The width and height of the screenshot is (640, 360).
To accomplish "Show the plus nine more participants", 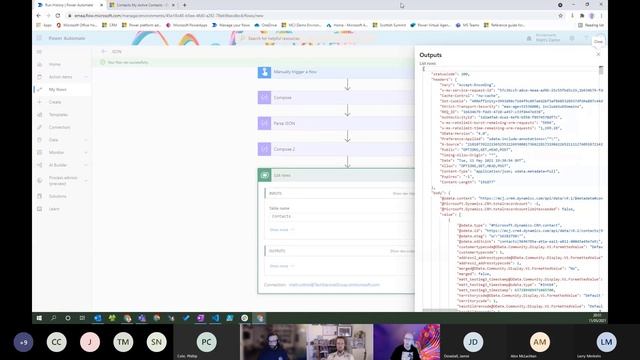I will (23, 342).
